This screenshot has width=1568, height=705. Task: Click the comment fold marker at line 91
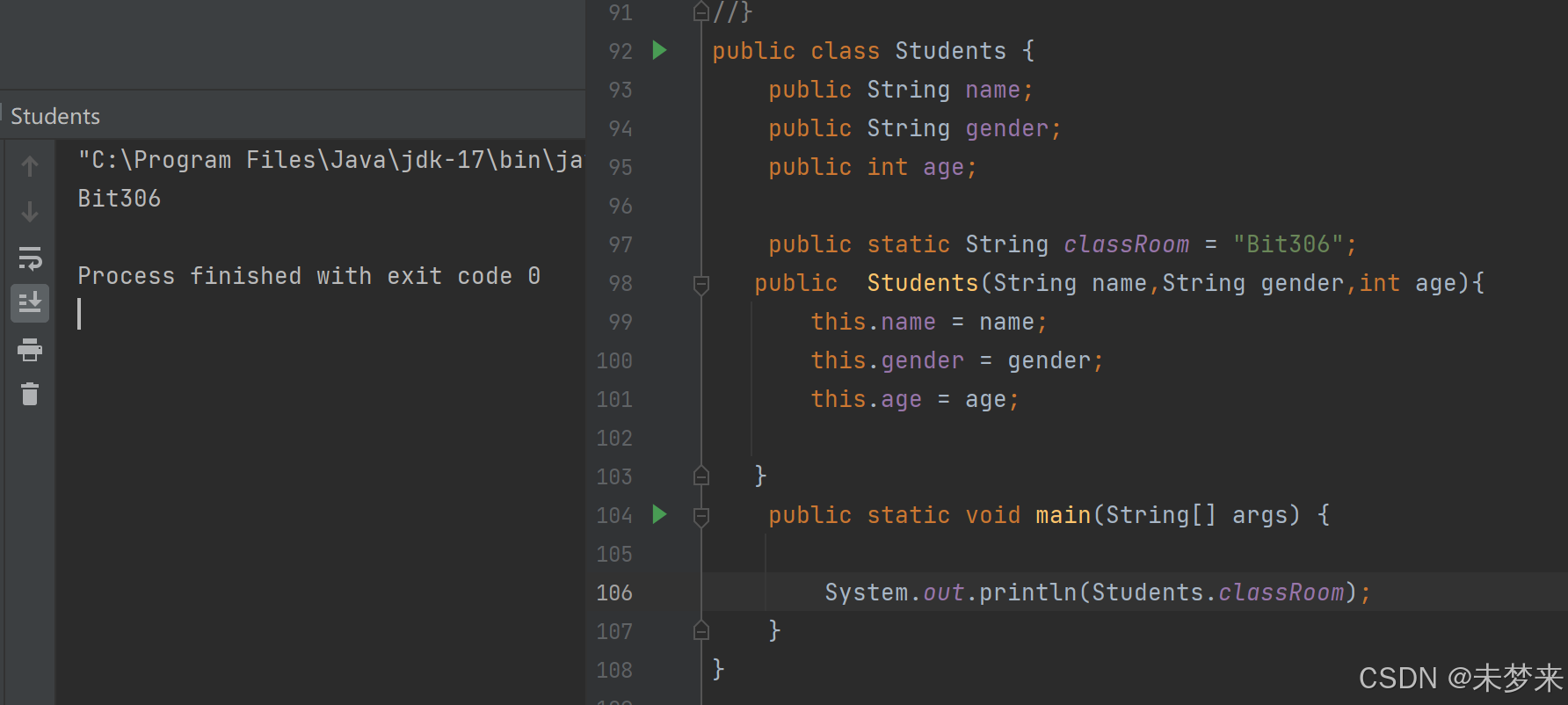701,11
